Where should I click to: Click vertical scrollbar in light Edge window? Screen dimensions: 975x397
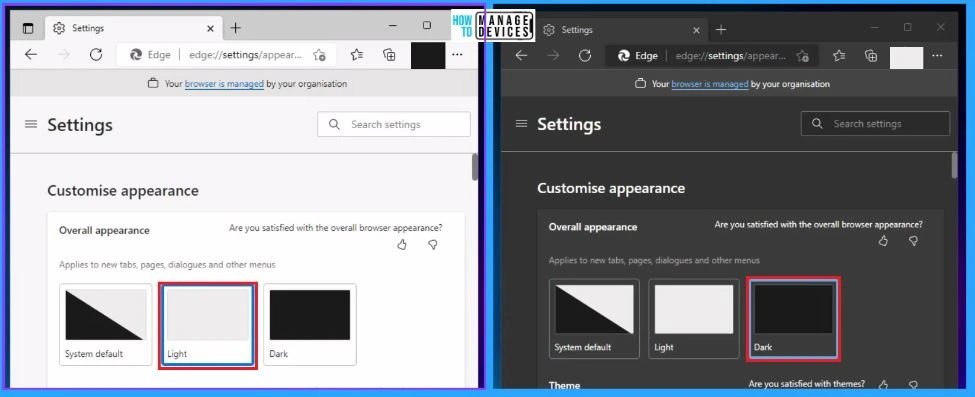[x=474, y=167]
